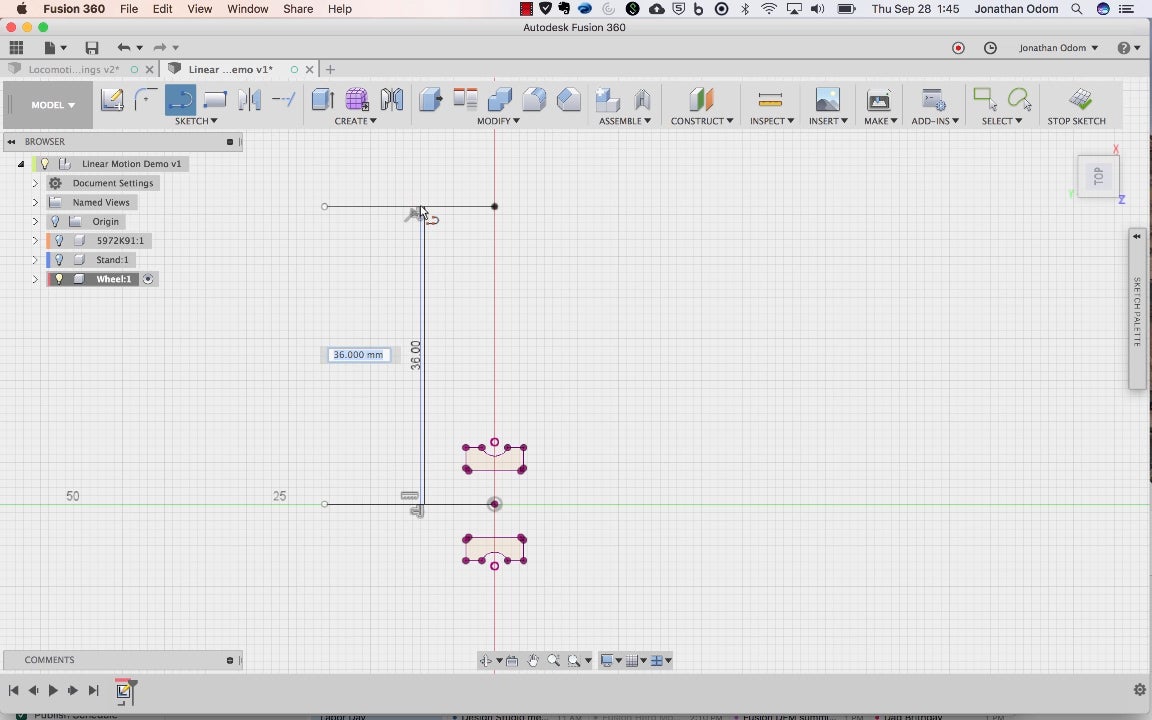Expand the Document Settings tree node
1152x720 pixels.
[x=35, y=183]
